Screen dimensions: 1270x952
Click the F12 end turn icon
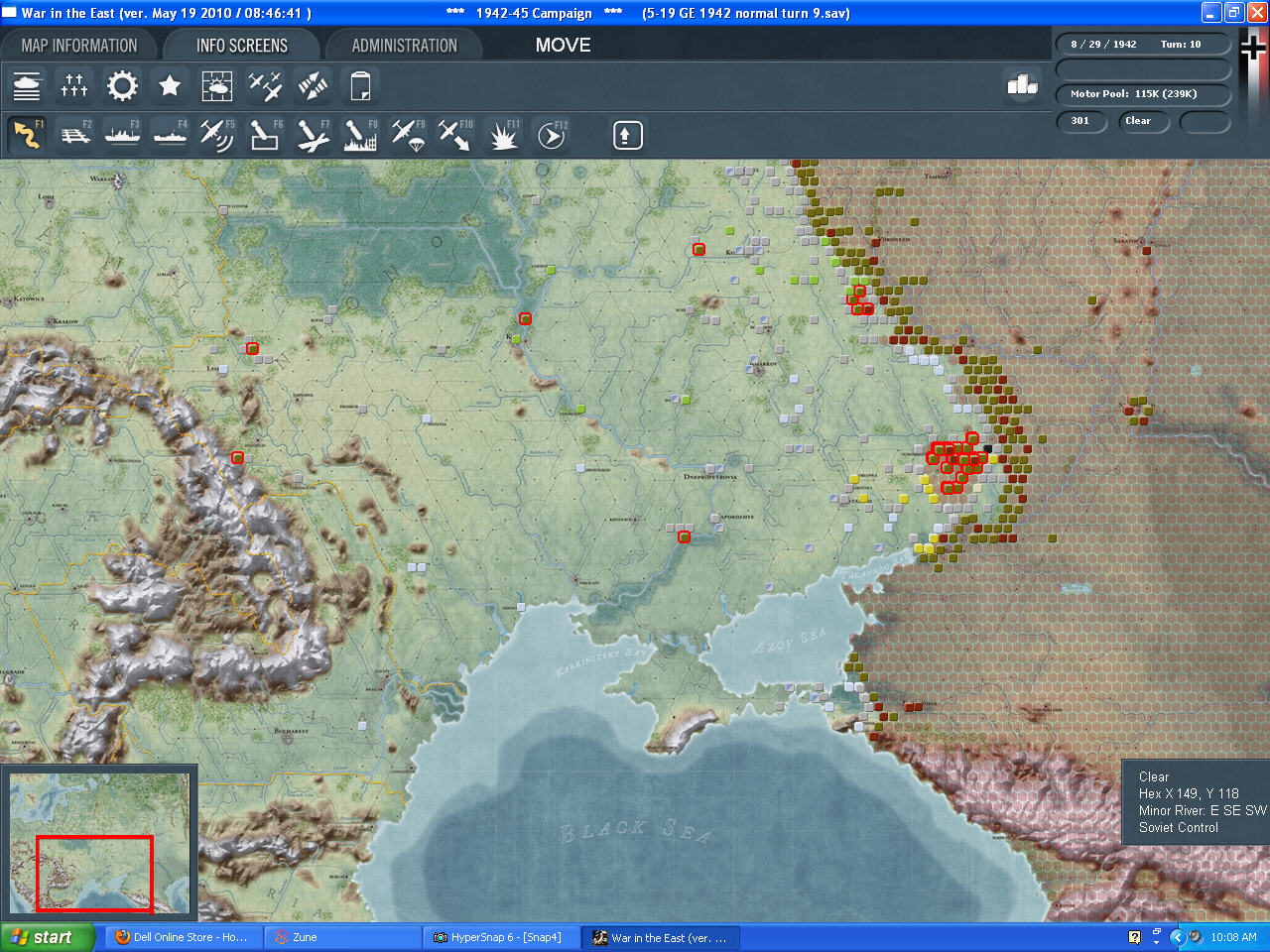click(551, 135)
